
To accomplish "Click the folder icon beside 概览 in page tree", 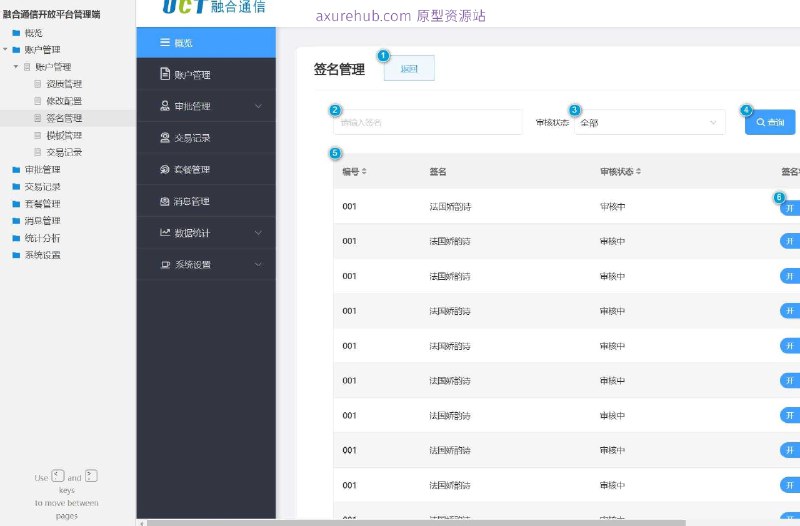I will [16, 33].
